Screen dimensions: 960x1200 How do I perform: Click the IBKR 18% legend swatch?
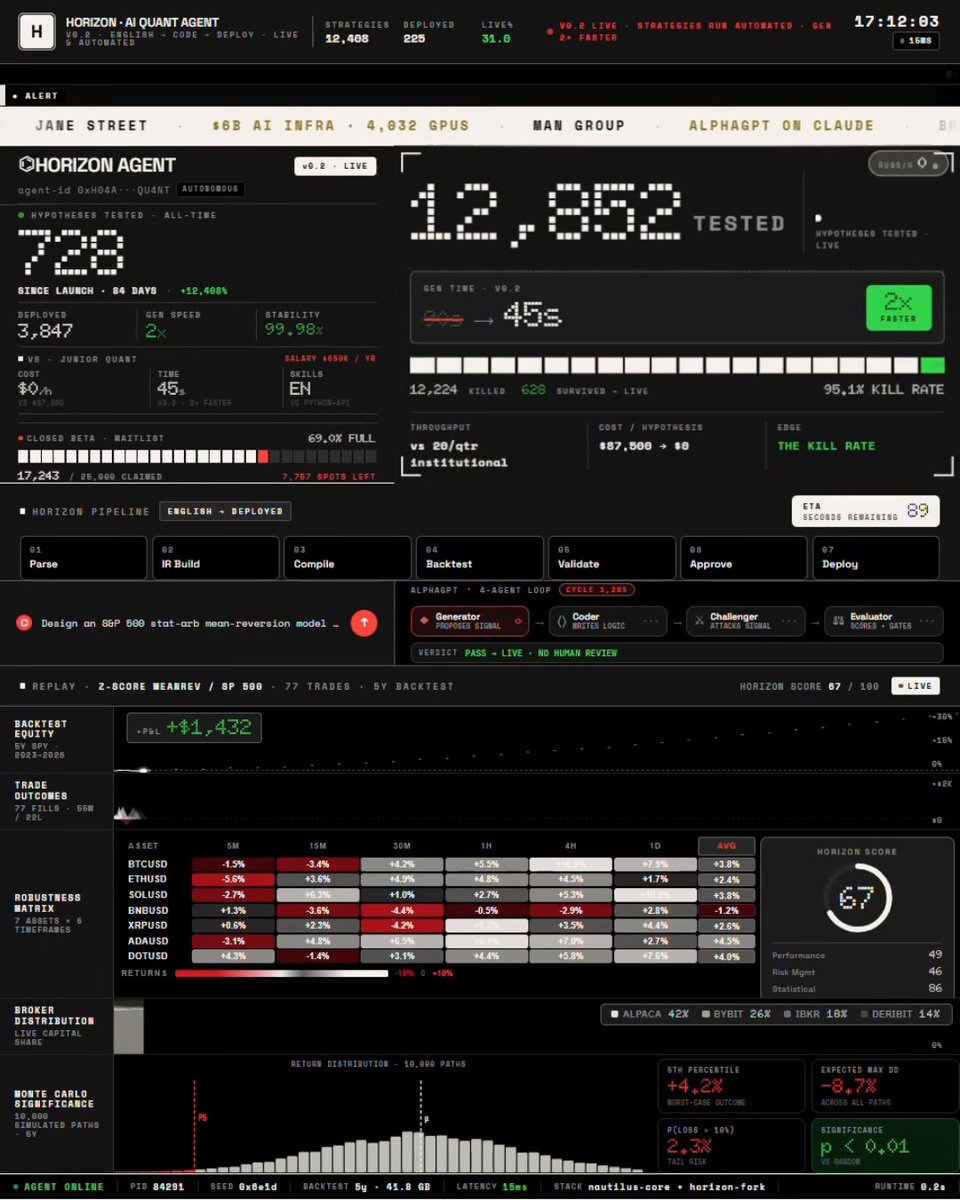click(788, 1014)
